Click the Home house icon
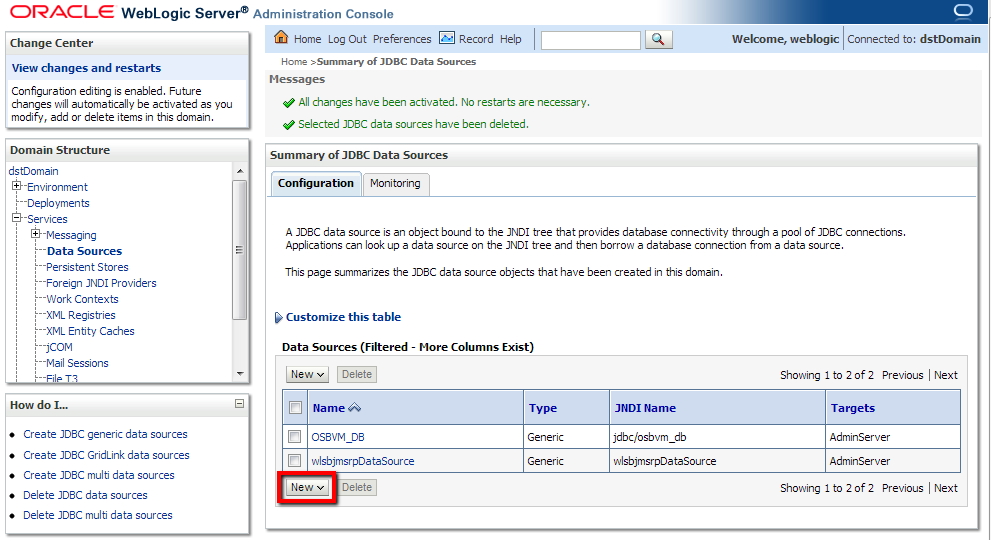 click(x=281, y=37)
